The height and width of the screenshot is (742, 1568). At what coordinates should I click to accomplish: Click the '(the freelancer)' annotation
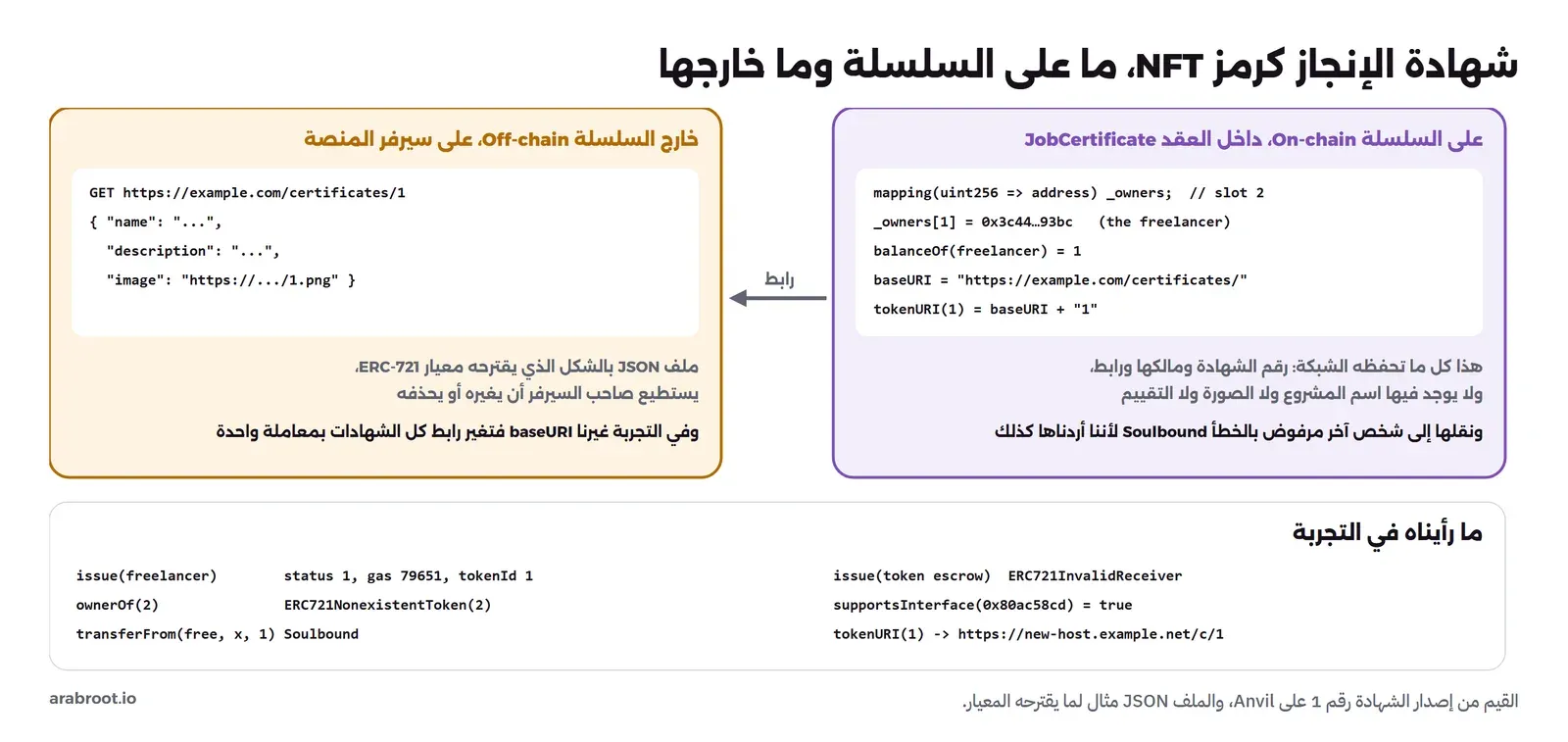[x=1164, y=223]
